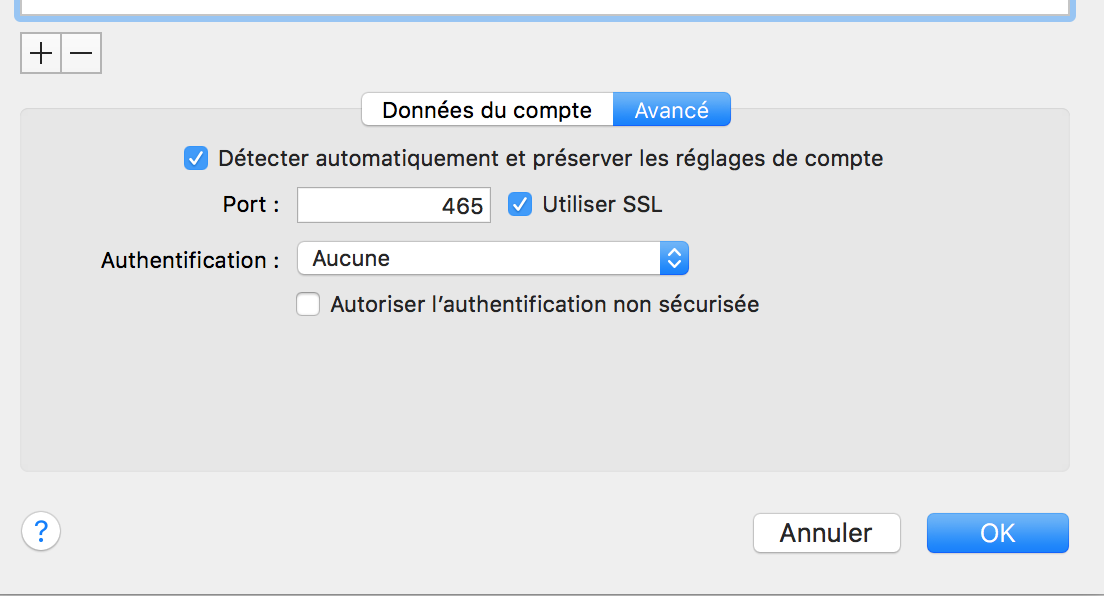Screen dimensions: 1104x596
Task: Click the "Utiliser SSL" label text
Action: pos(602,205)
